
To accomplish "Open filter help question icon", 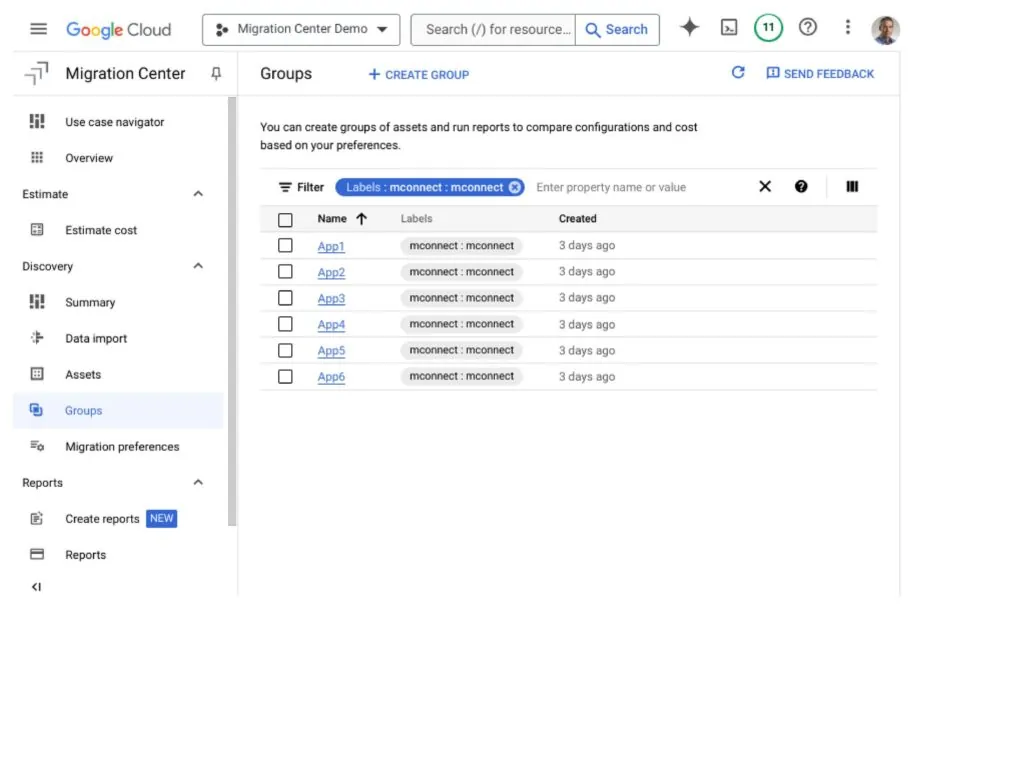I will [801, 187].
